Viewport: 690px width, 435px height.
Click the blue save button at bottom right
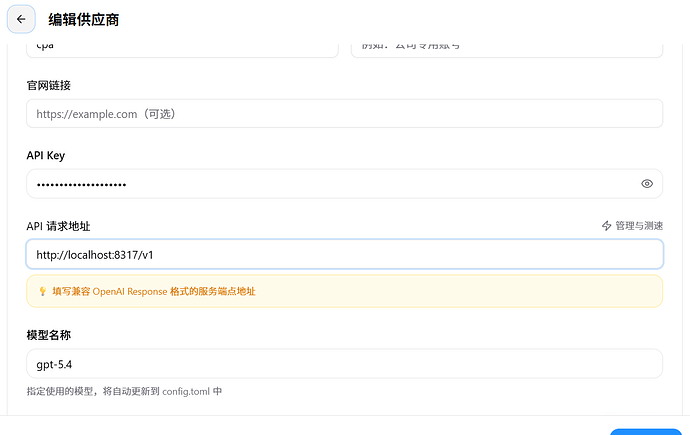coord(646,431)
